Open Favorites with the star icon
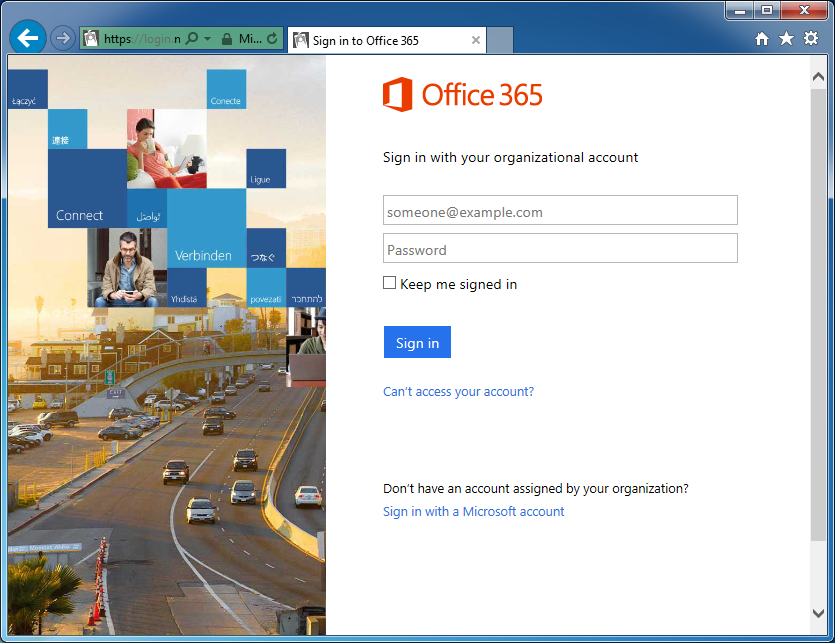 [786, 38]
